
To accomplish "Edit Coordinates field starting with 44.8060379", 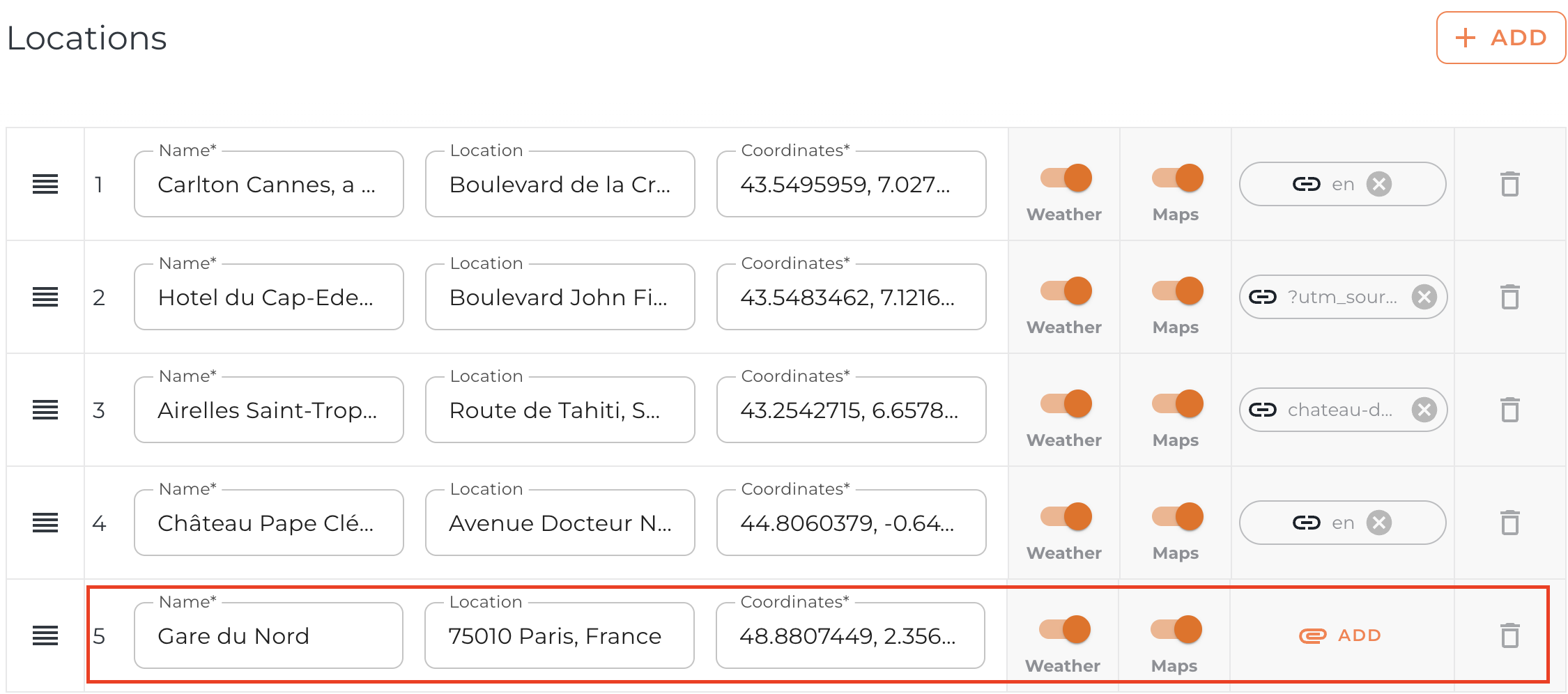I will click(x=850, y=523).
